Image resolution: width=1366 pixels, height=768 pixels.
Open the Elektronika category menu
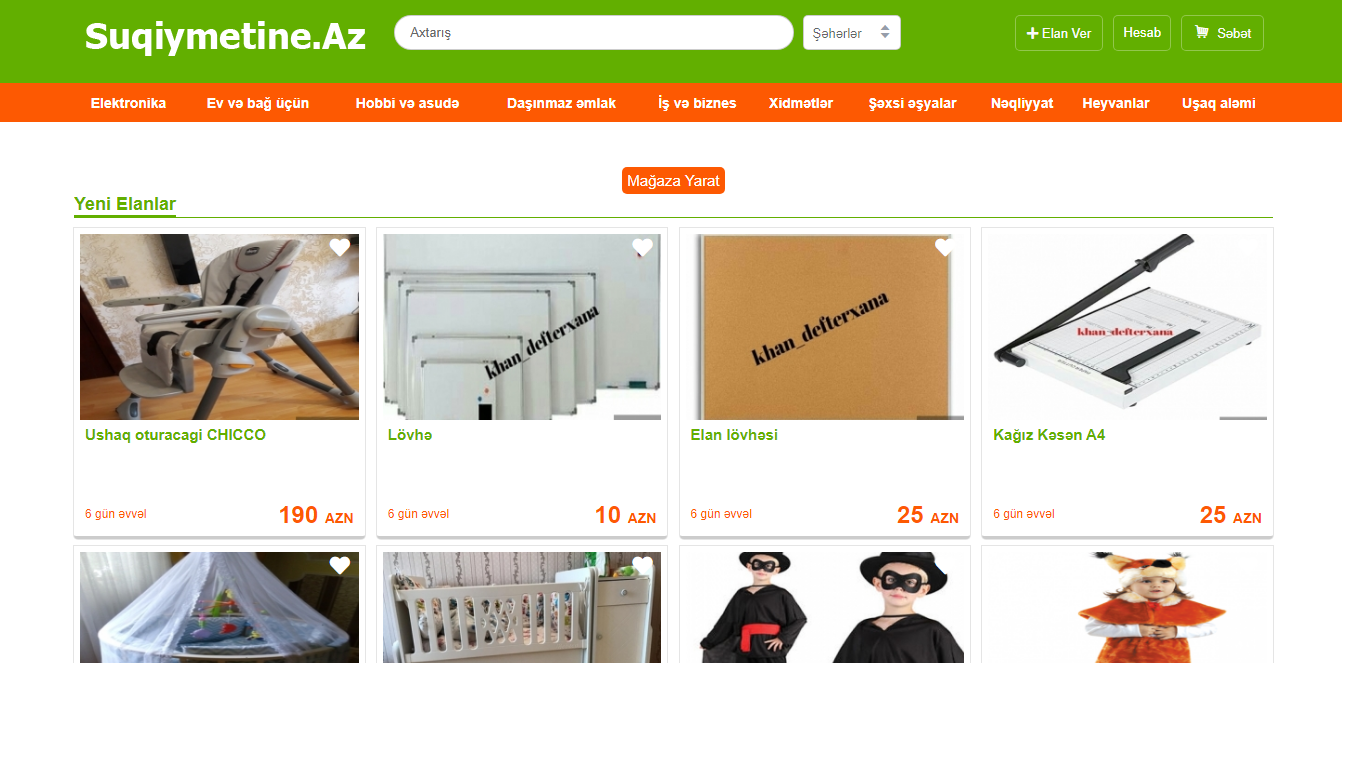pos(128,103)
